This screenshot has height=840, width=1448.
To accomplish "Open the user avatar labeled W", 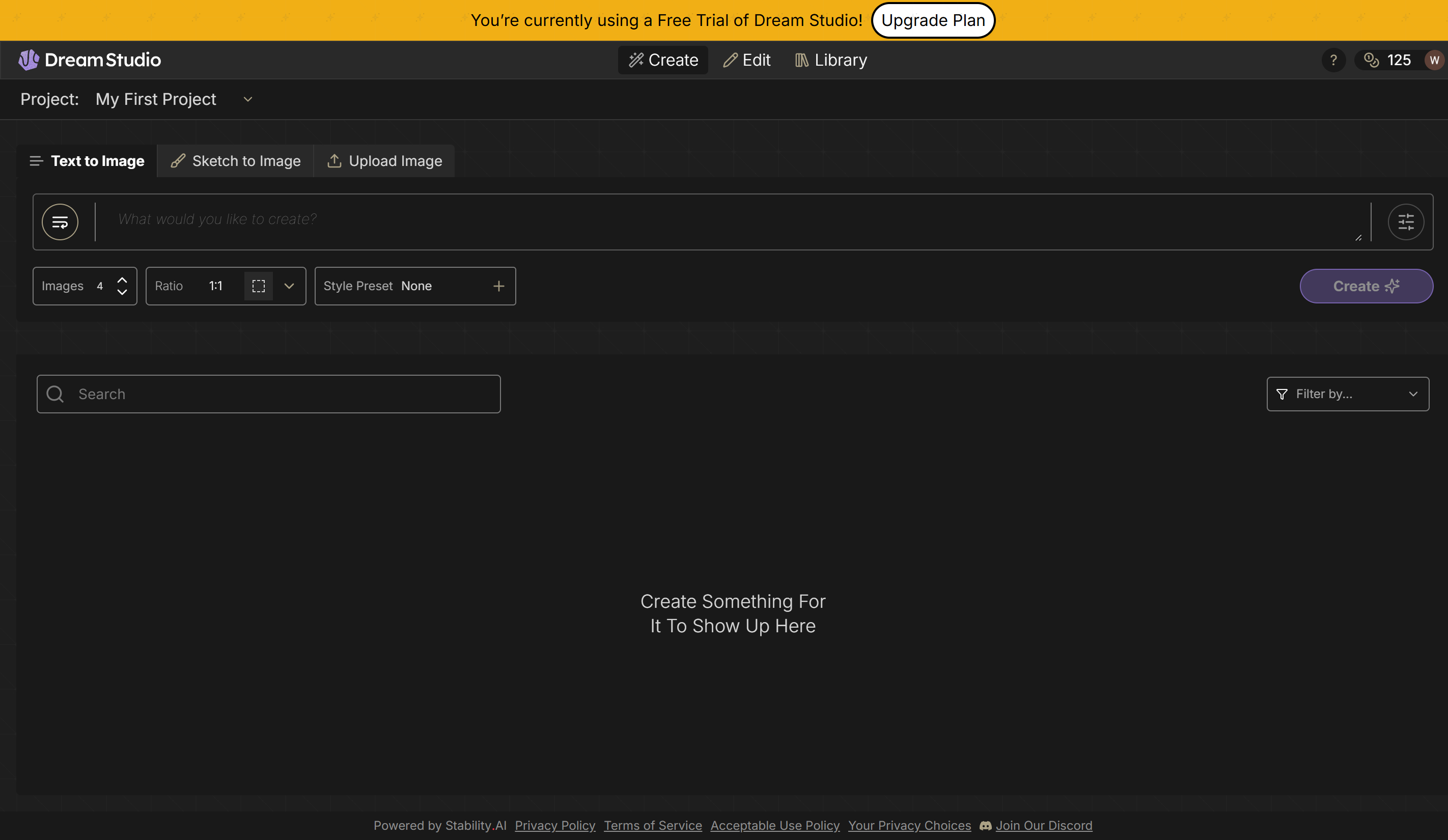I will coord(1435,60).
